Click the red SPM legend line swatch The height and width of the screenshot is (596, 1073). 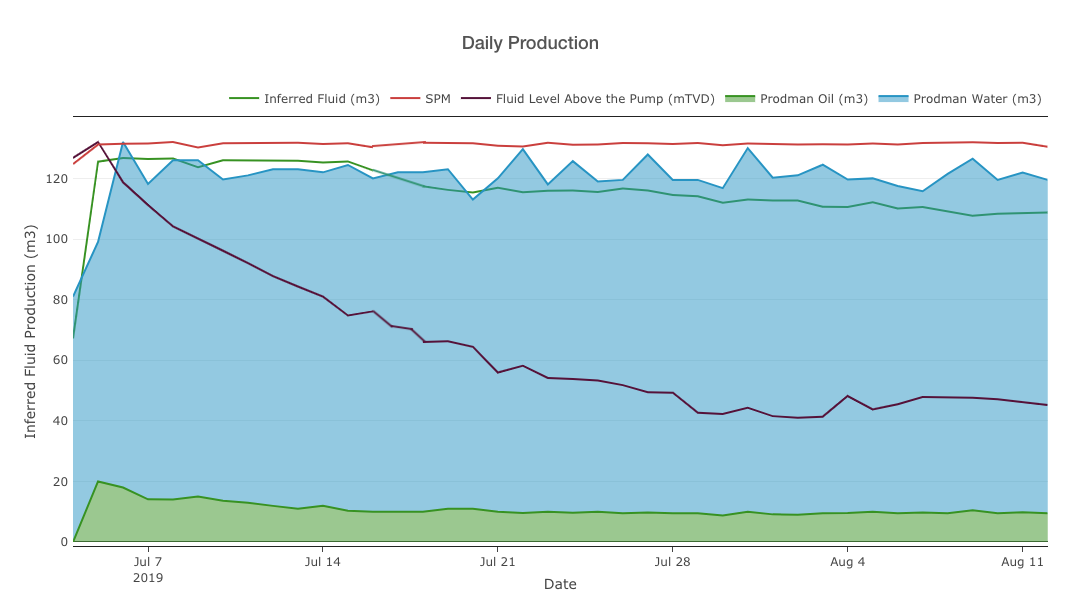tap(405, 99)
